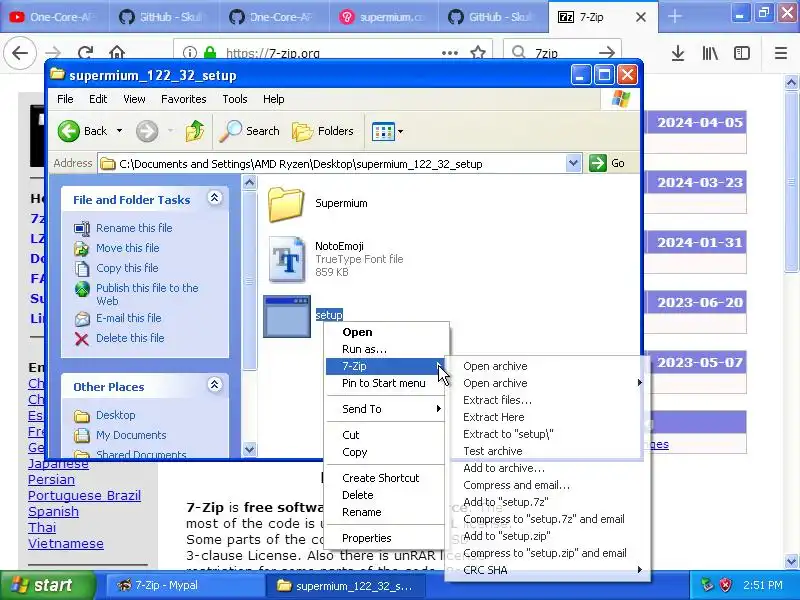Open the Explorer Edit menu
The image size is (800, 600).
97,99
